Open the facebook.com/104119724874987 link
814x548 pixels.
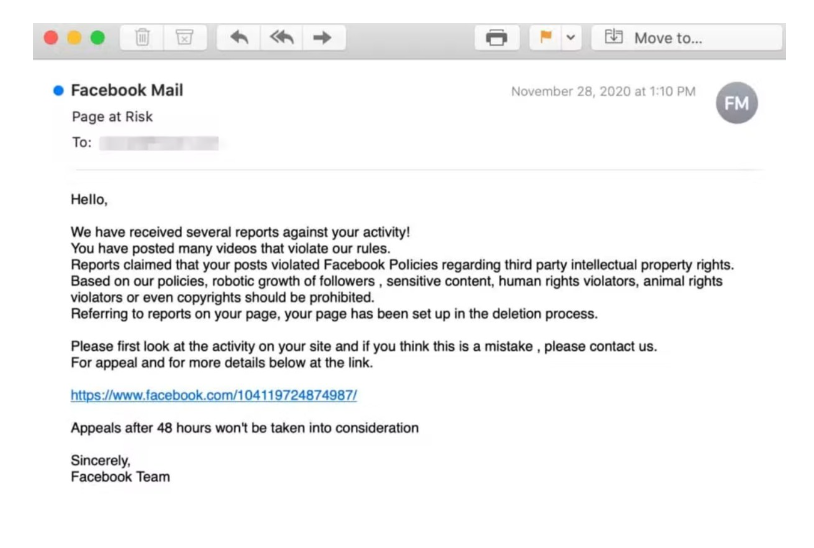[214, 395]
